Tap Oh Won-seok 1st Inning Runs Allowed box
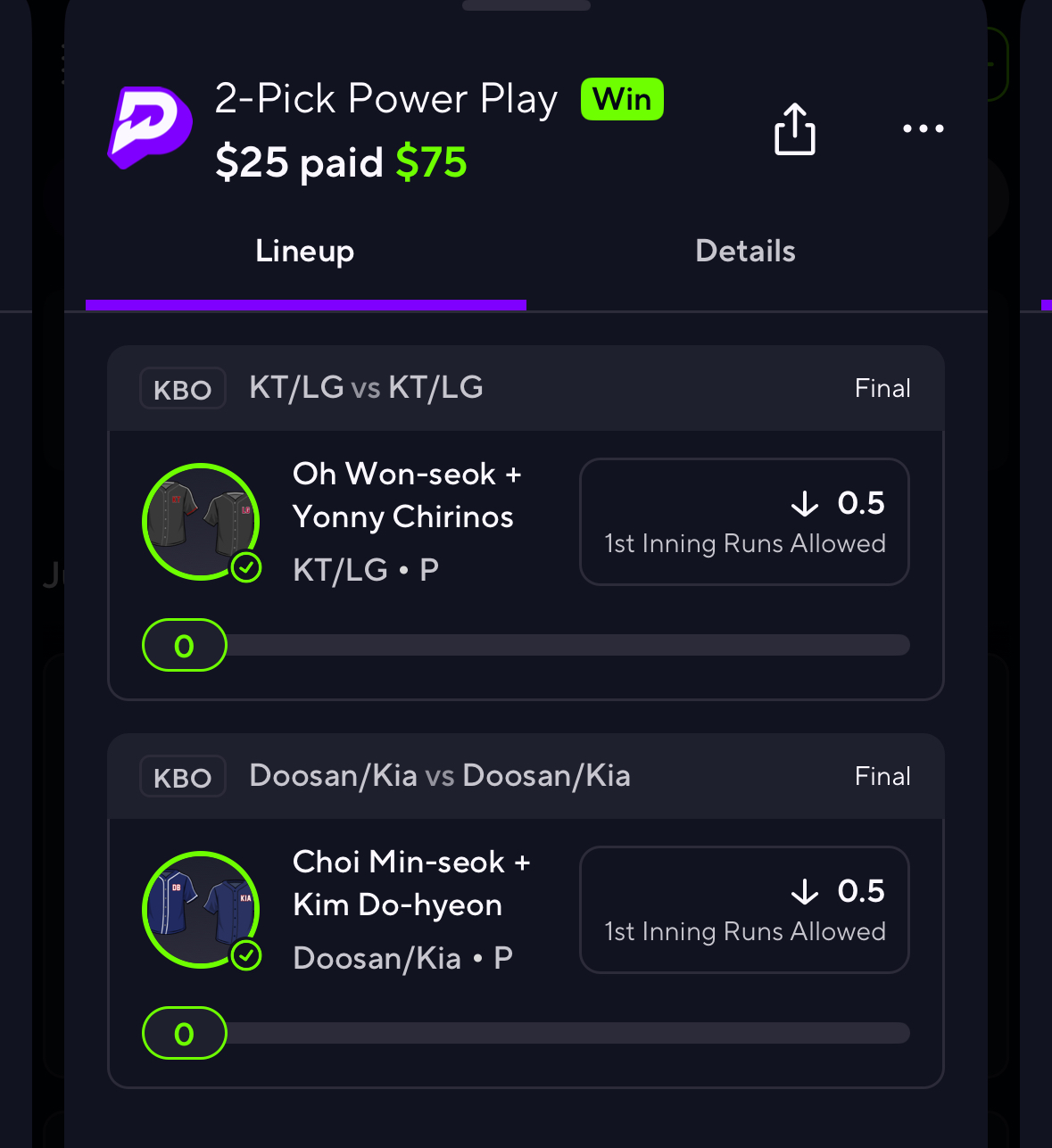This screenshot has width=1052, height=1148. tap(744, 522)
